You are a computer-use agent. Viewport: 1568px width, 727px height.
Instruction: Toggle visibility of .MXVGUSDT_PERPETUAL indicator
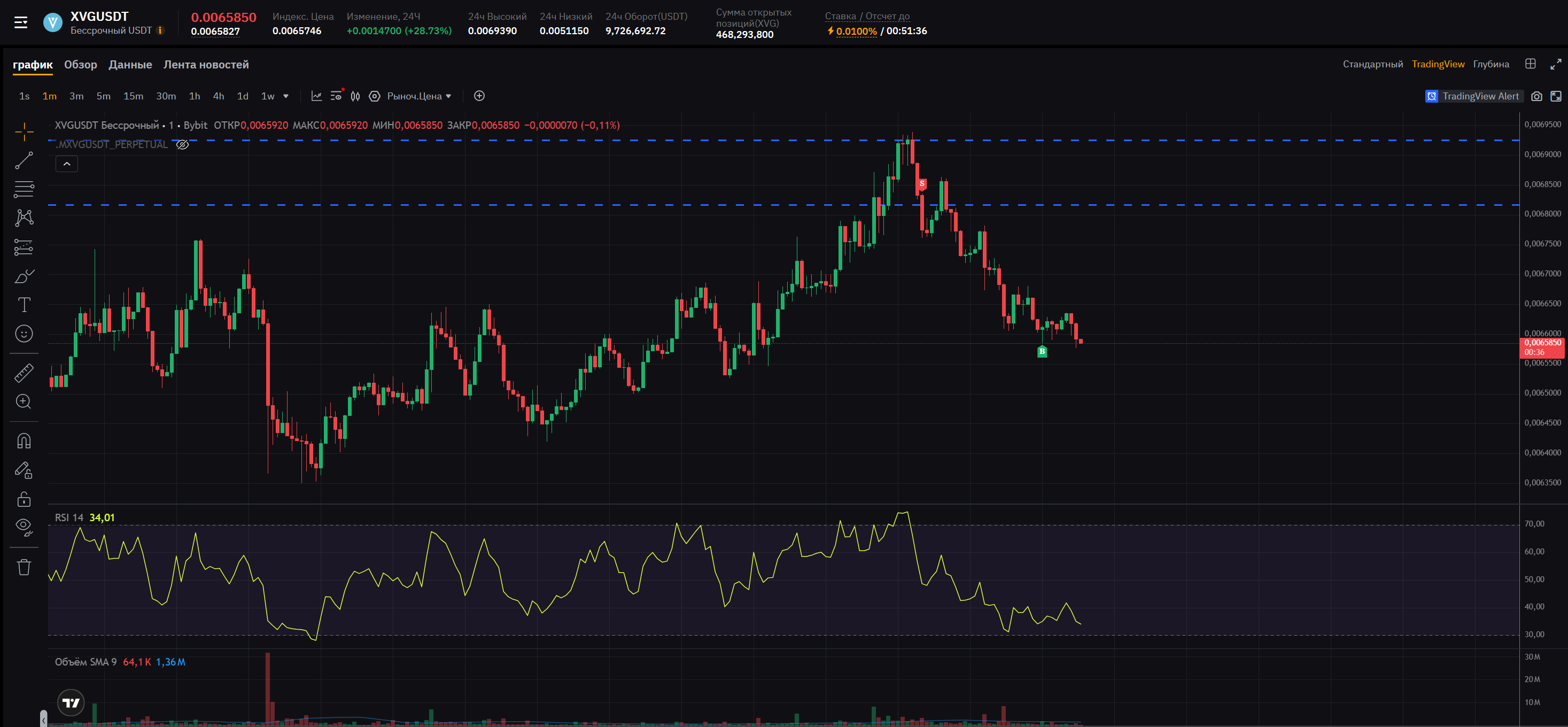click(183, 145)
